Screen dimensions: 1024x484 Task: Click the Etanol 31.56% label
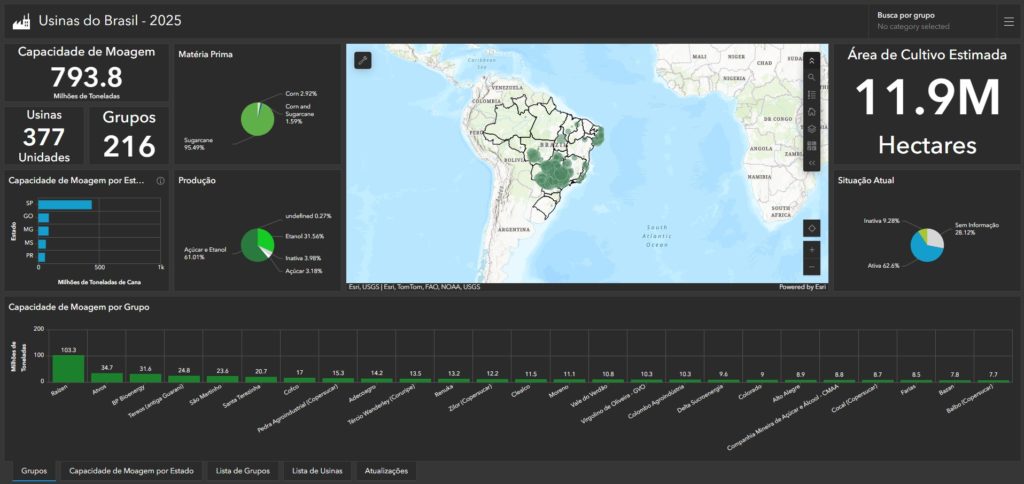point(304,236)
